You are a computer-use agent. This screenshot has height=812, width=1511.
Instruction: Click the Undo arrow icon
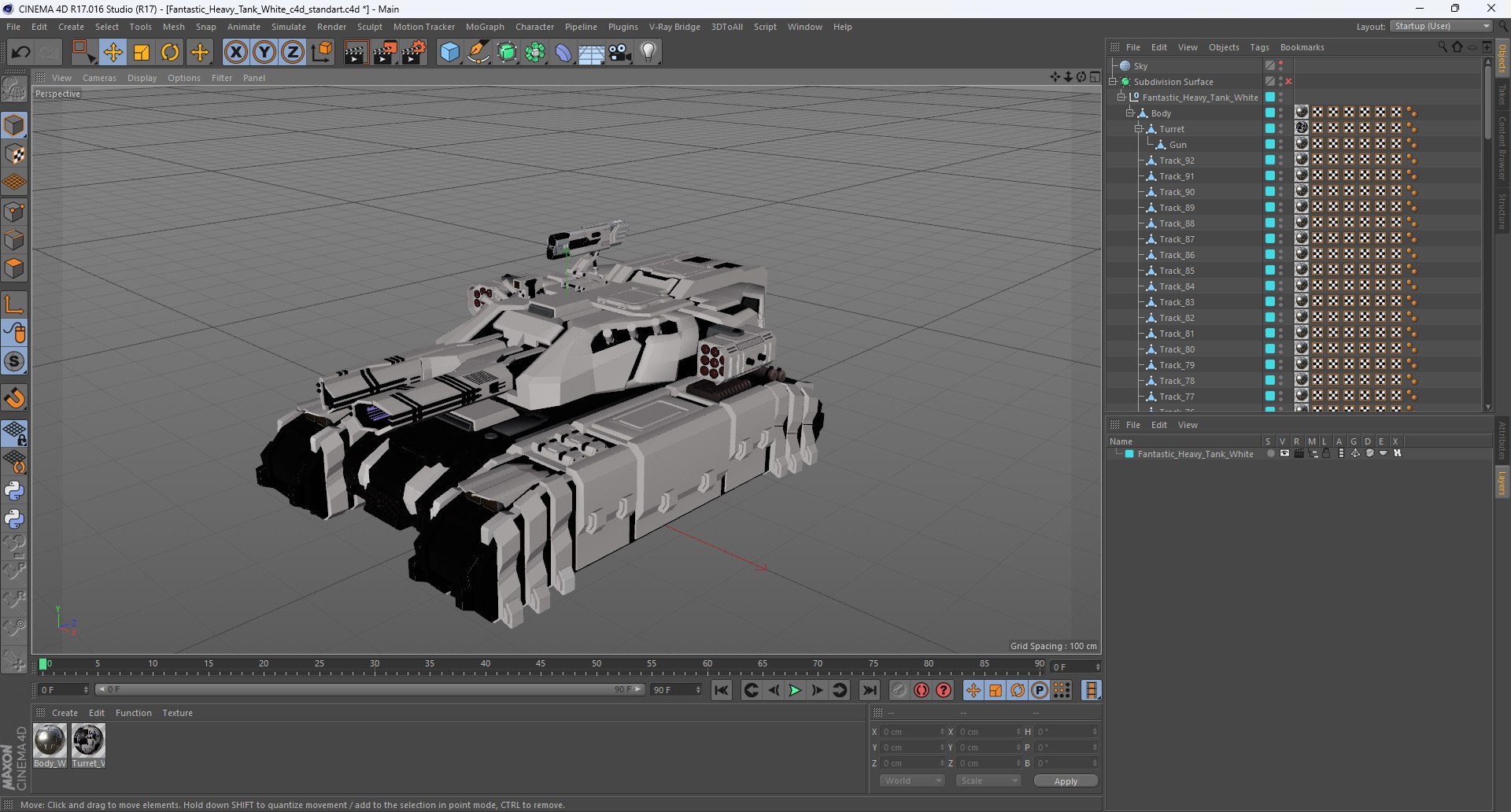coord(20,53)
